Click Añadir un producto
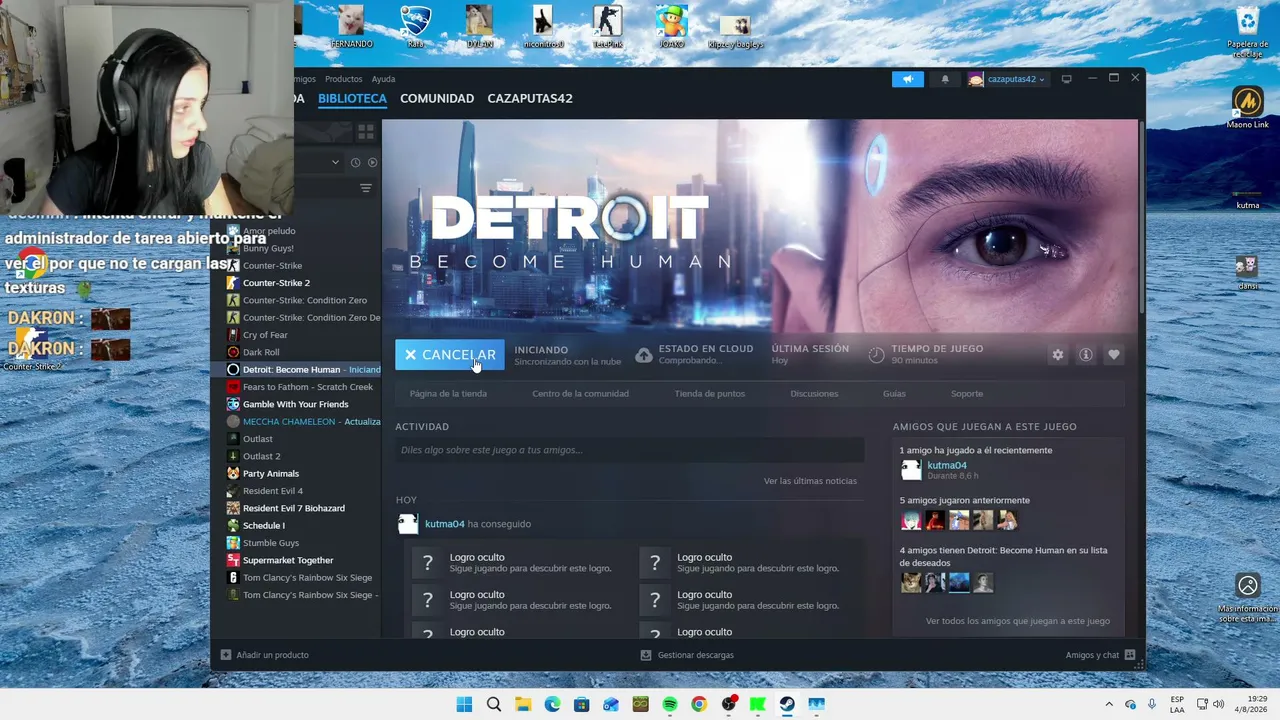The image size is (1280, 720). tap(265, 655)
